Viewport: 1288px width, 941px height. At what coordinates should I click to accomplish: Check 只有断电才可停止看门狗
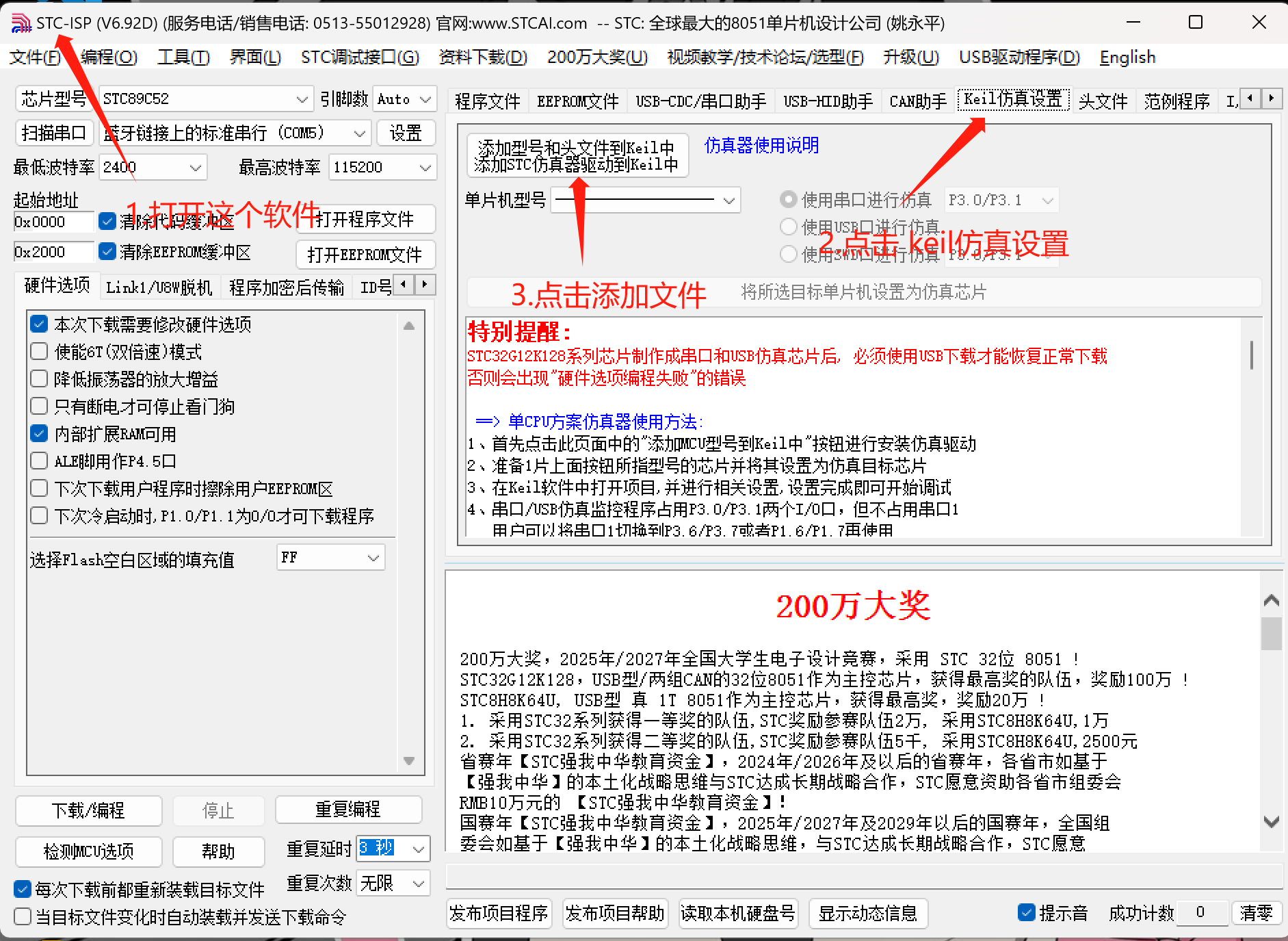pos(39,406)
